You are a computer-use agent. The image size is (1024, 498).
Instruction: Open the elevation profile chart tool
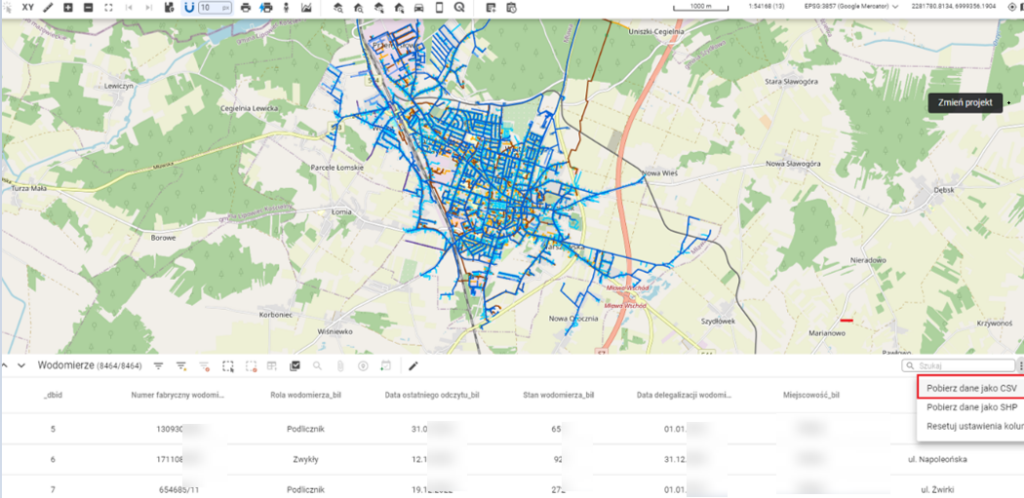coord(305,7)
